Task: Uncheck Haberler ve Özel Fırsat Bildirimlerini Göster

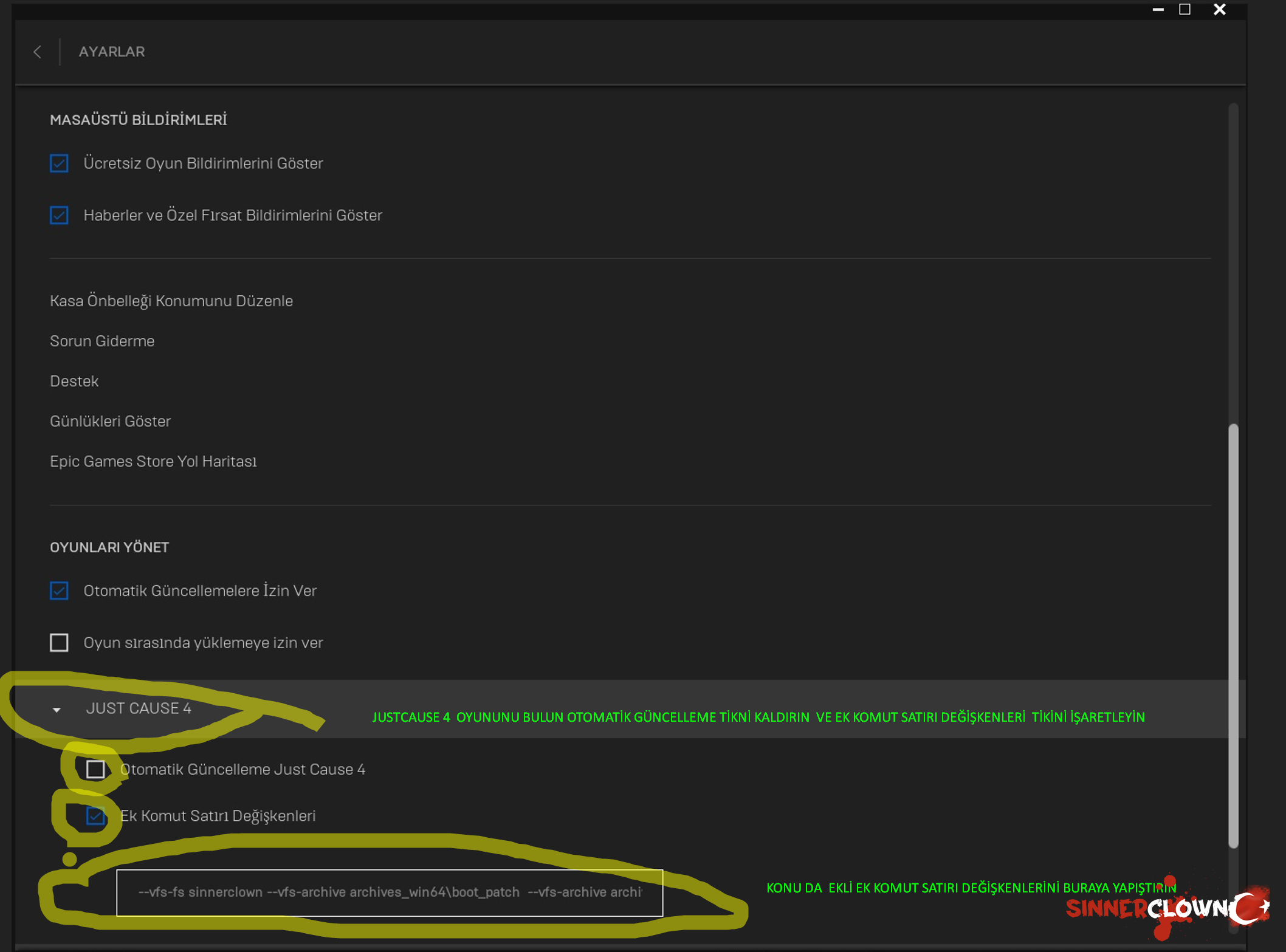Action: pyautogui.click(x=59, y=215)
